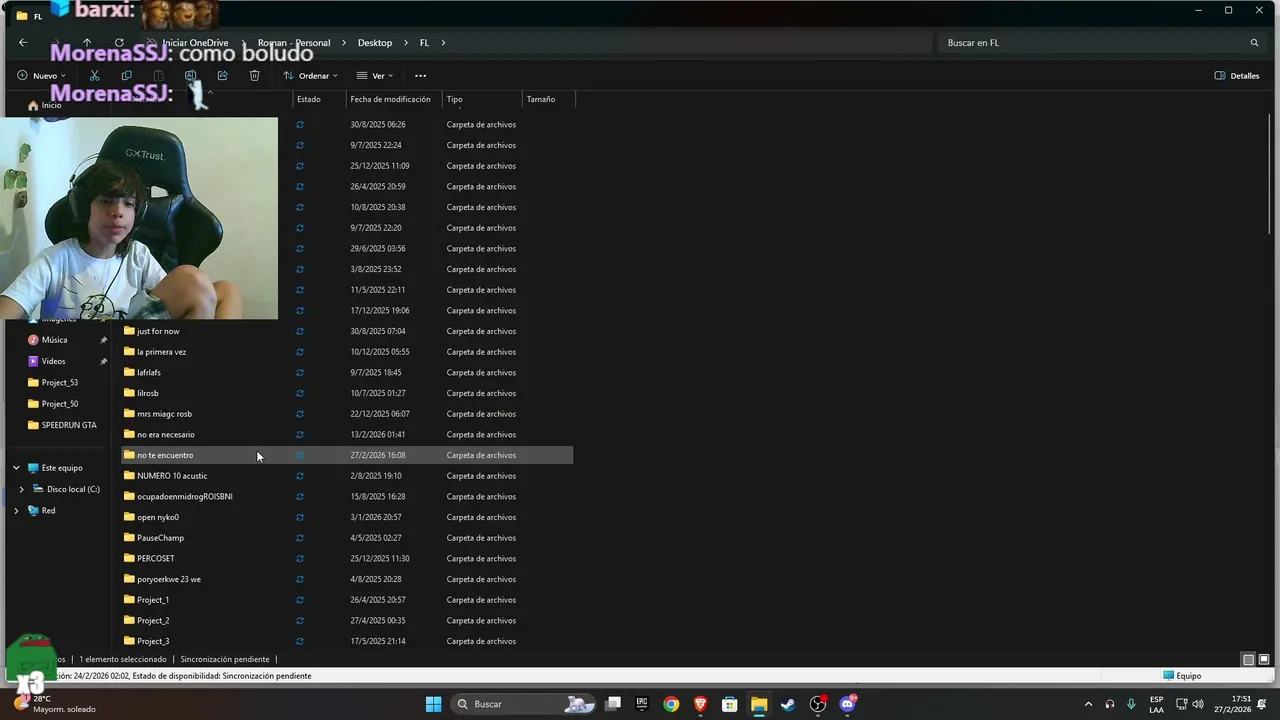
Task: Click the rename icon in toolbar
Action: tap(190, 76)
